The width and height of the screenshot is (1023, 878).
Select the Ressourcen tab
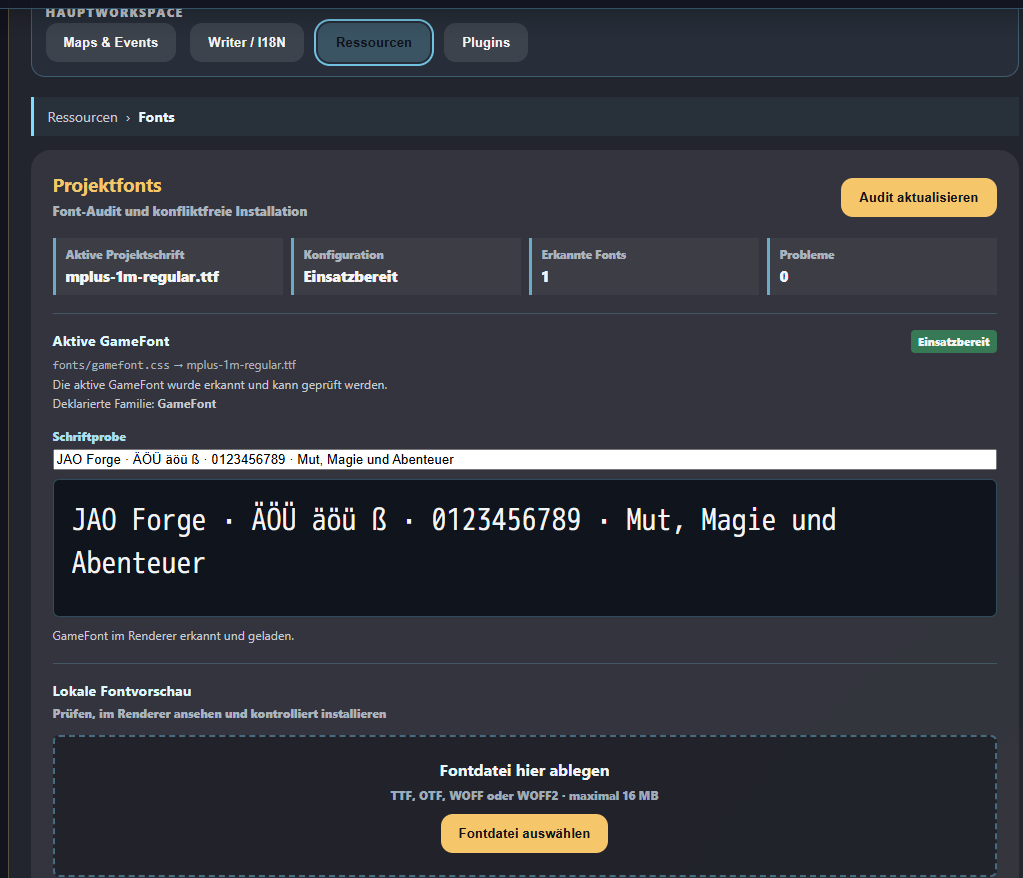click(374, 42)
